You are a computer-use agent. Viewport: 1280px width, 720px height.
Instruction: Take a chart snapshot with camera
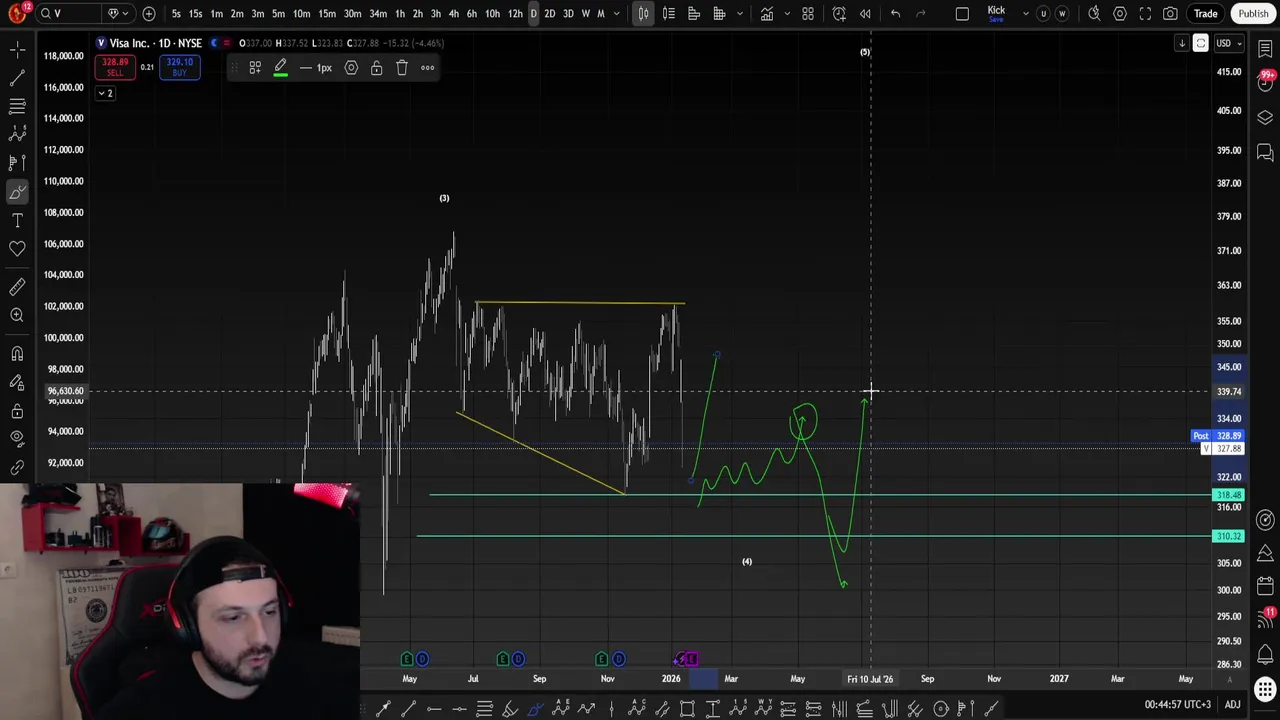click(1170, 14)
